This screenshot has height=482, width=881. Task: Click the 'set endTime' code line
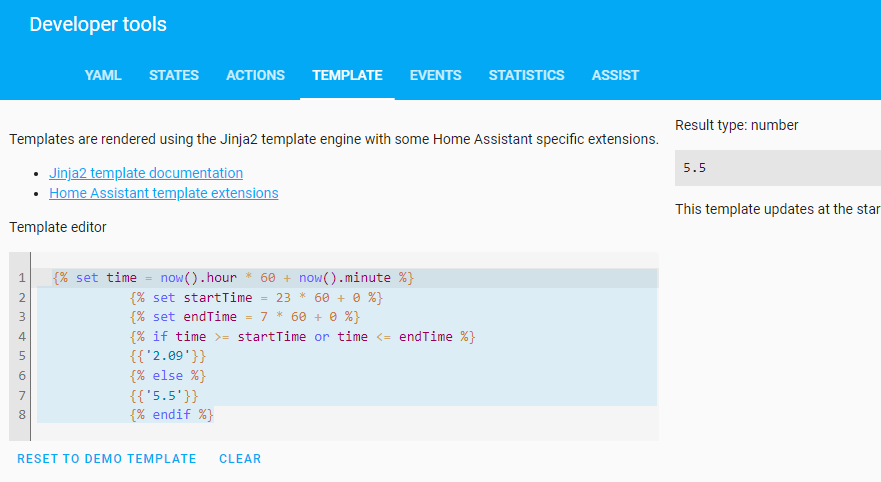244,317
